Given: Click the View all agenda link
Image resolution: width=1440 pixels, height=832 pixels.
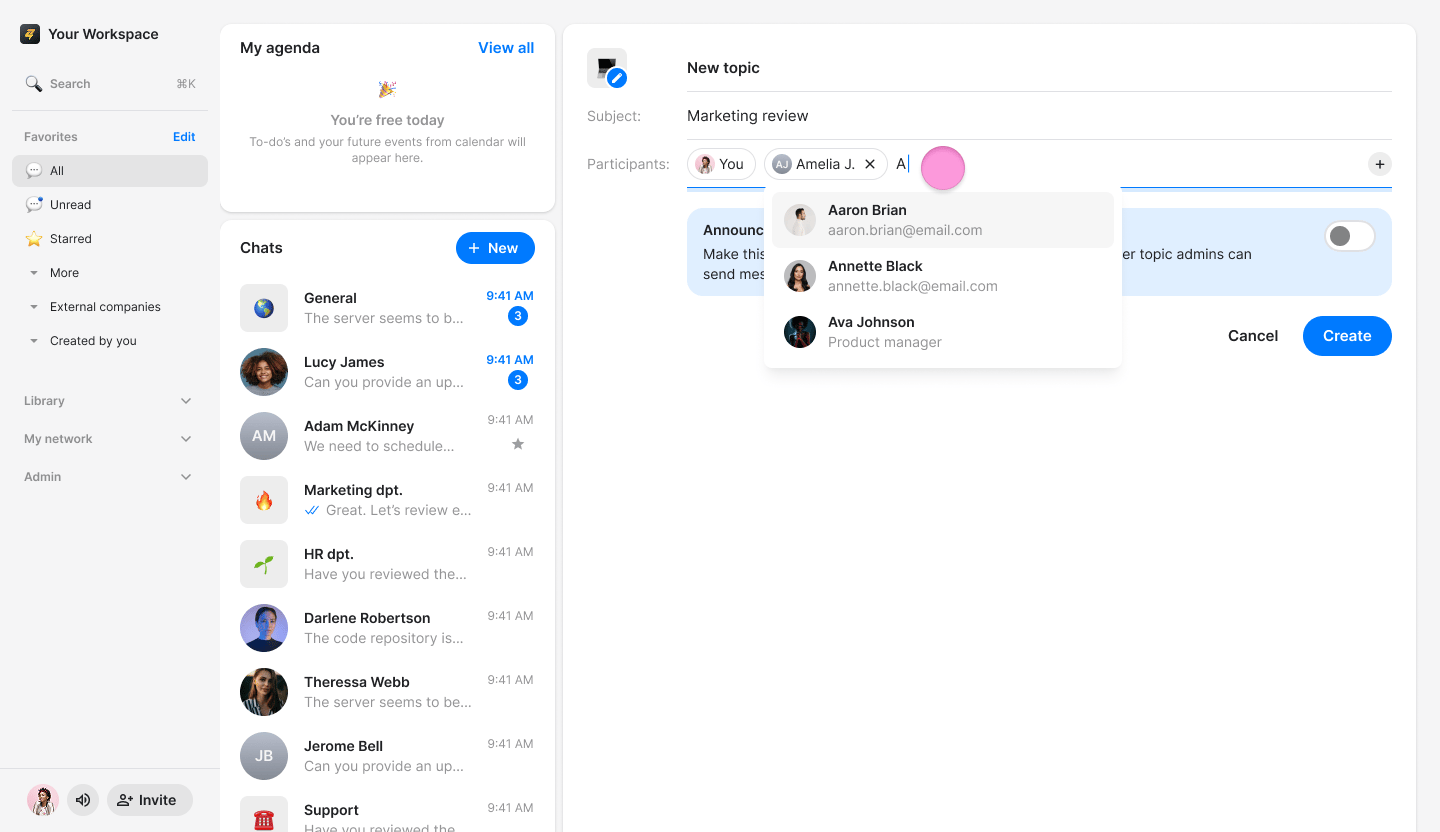Looking at the screenshot, I should pos(506,48).
